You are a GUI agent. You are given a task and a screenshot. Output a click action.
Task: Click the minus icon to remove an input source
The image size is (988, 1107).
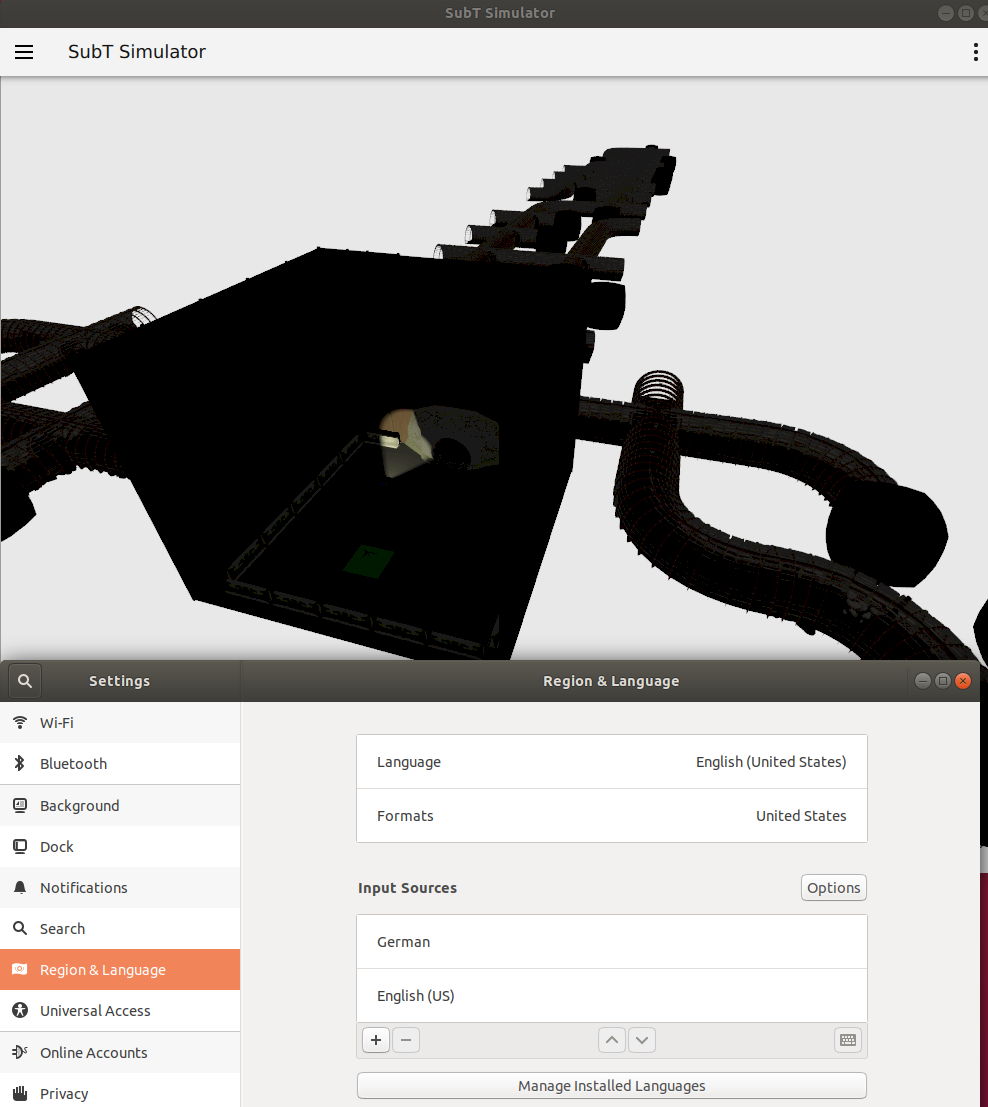(406, 1040)
